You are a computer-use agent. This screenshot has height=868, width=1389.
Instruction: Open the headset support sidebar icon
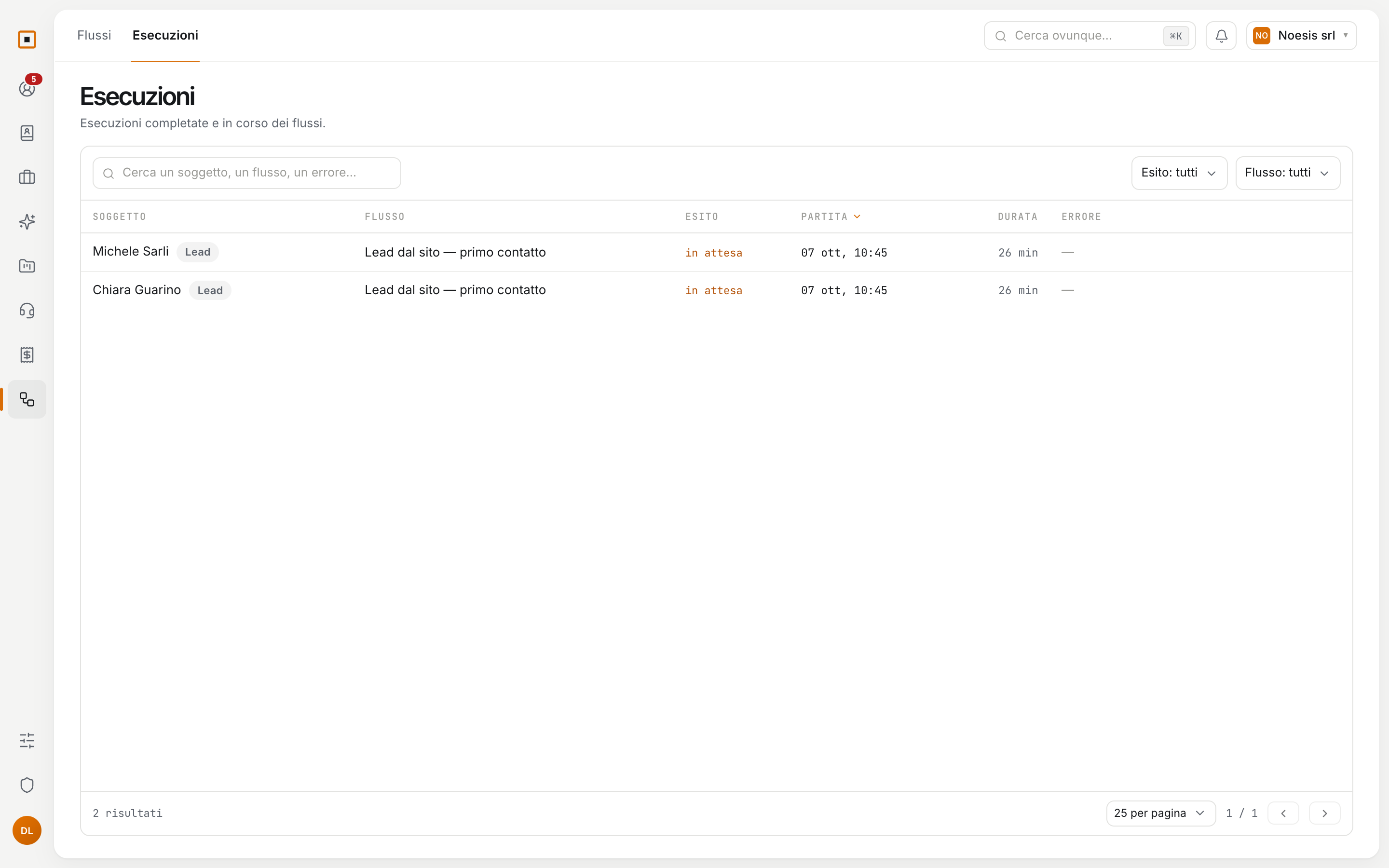pyautogui.click(x=27, y=311)
